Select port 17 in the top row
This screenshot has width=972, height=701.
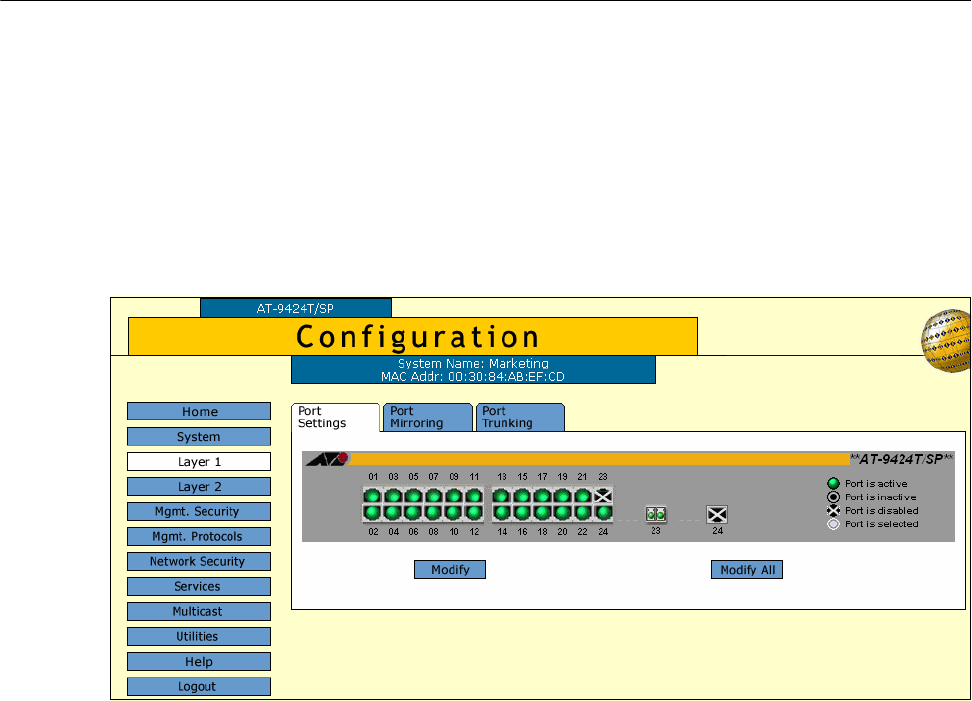point(542,496)
